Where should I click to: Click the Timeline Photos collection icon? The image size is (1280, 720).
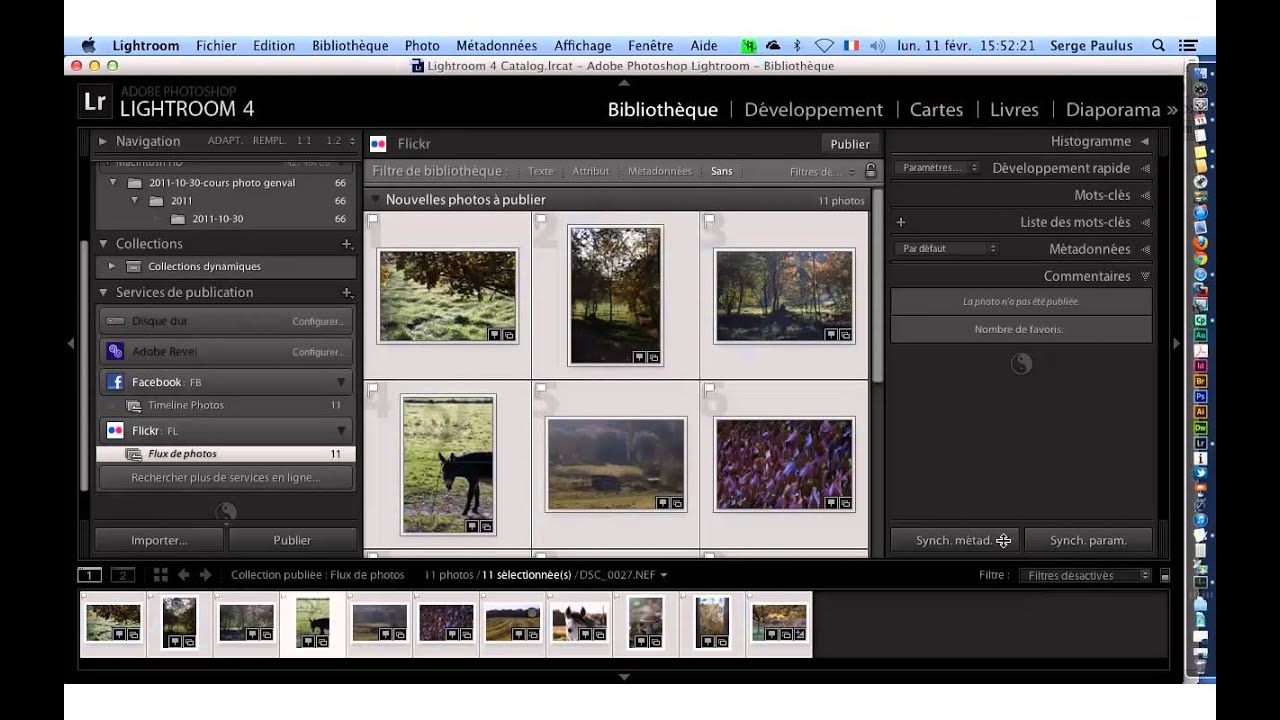tap(133, 405)
